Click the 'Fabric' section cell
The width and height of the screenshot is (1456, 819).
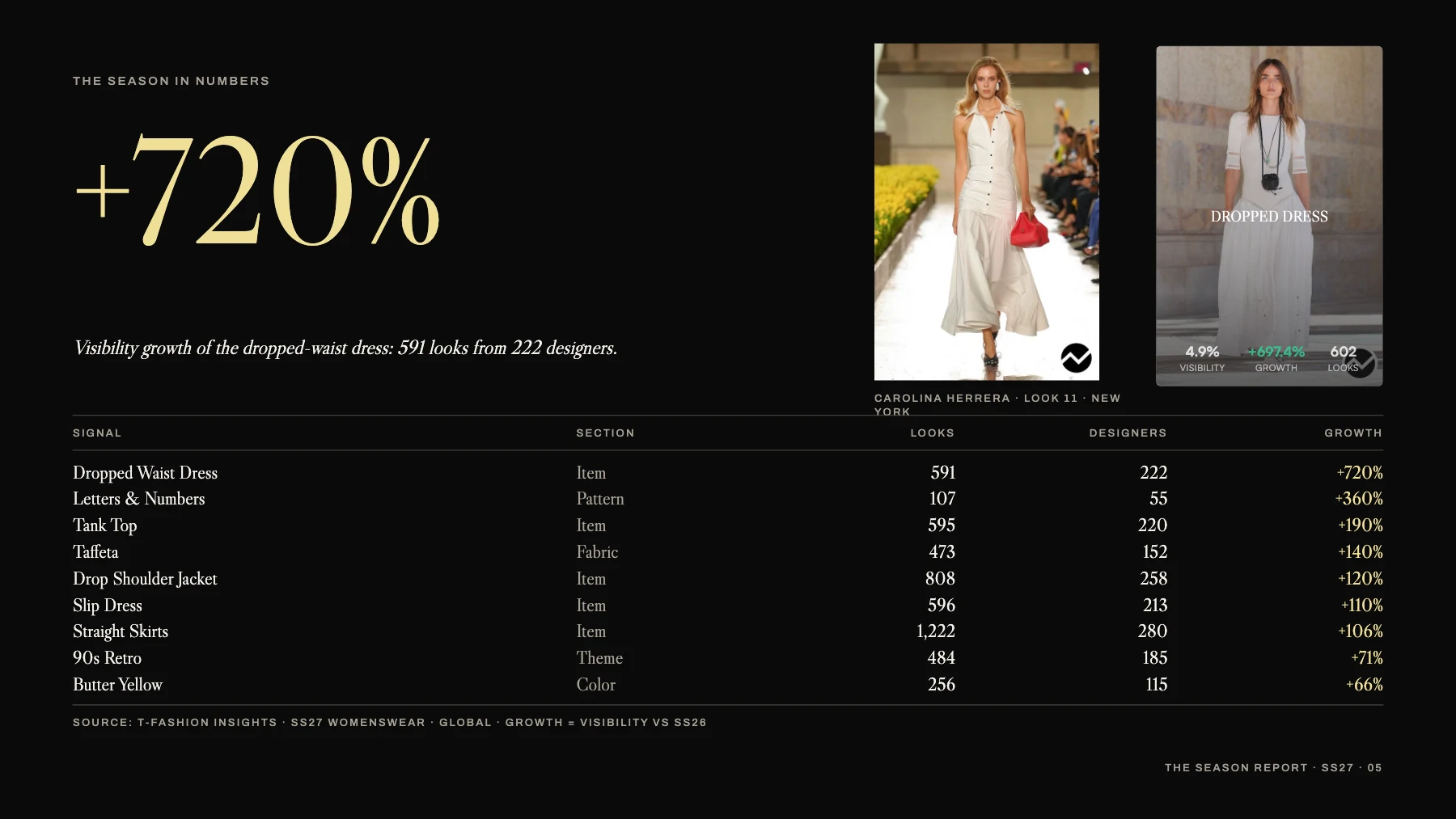point(597,552)
